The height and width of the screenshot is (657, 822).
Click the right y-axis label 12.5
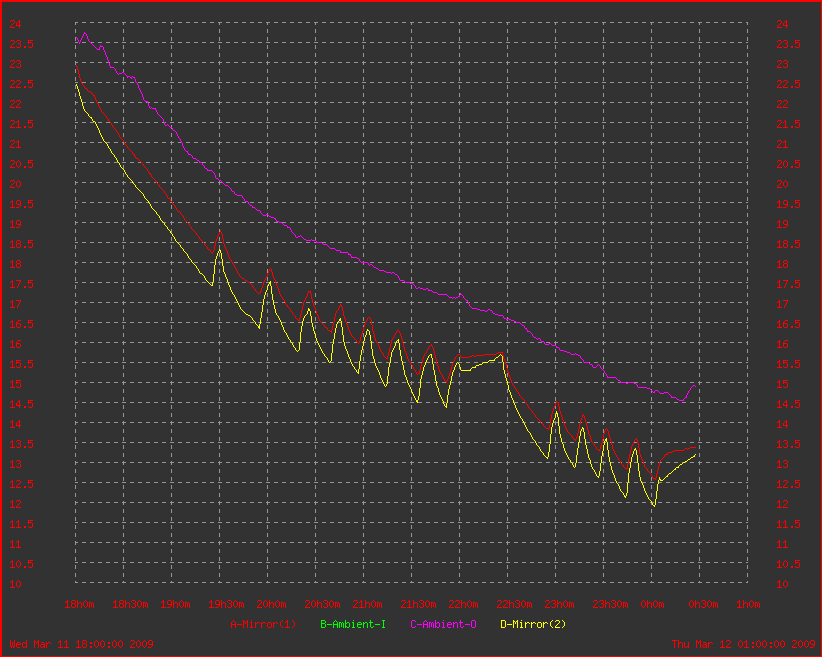click(x=788, y=484)
